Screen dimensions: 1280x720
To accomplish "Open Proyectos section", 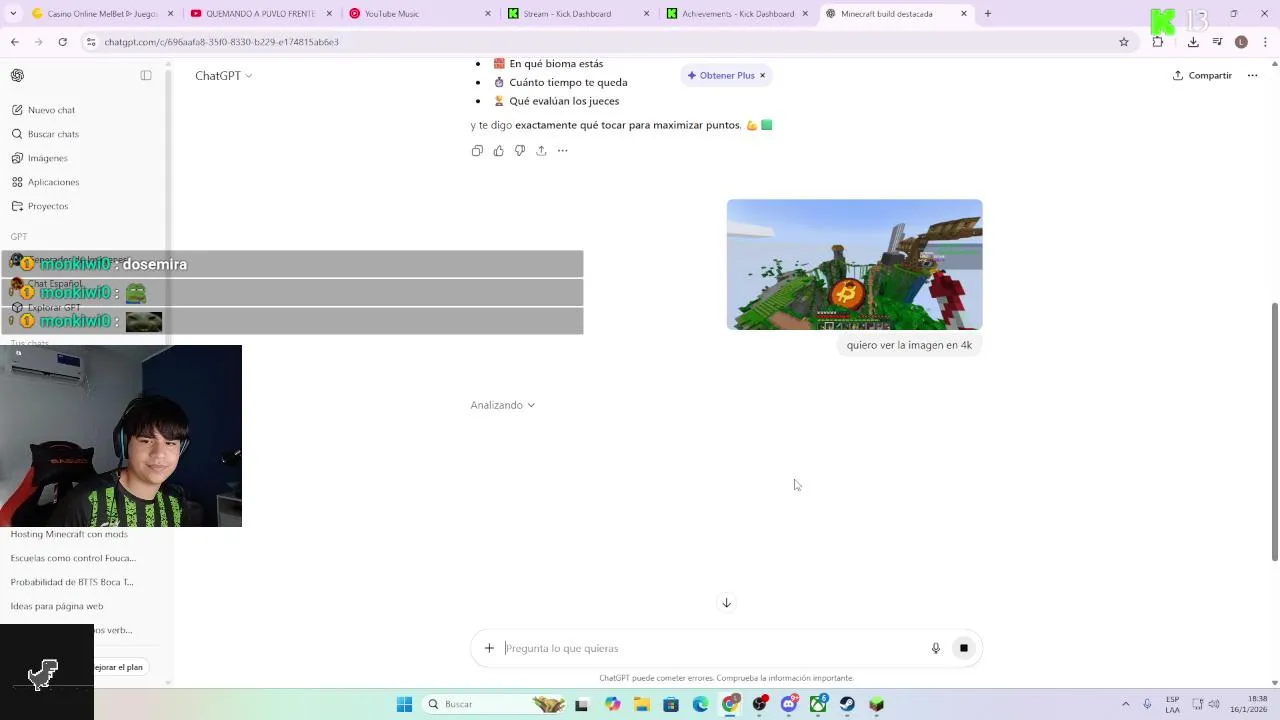I will coord(48,206).
